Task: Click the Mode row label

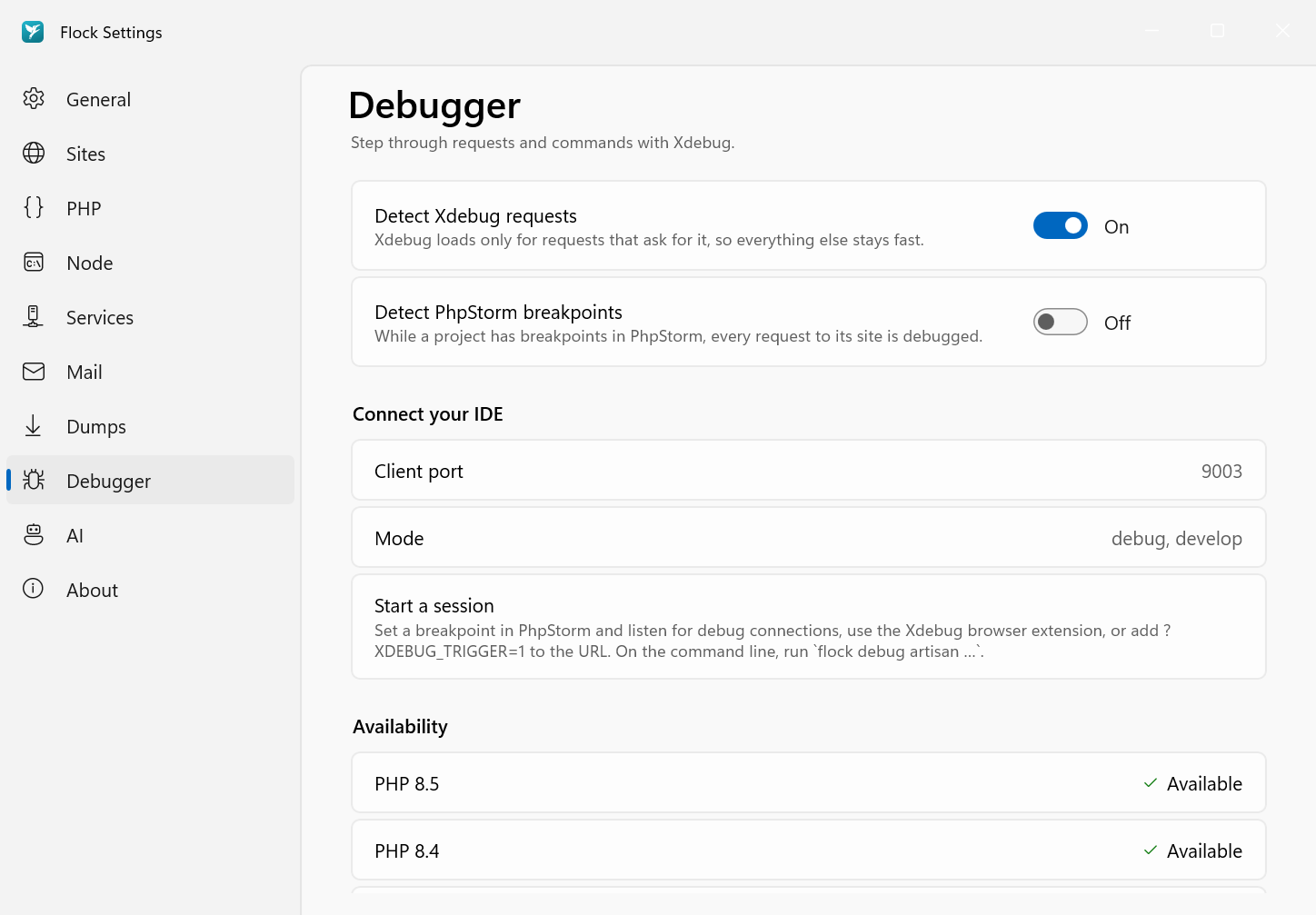Action: [400, 538]
